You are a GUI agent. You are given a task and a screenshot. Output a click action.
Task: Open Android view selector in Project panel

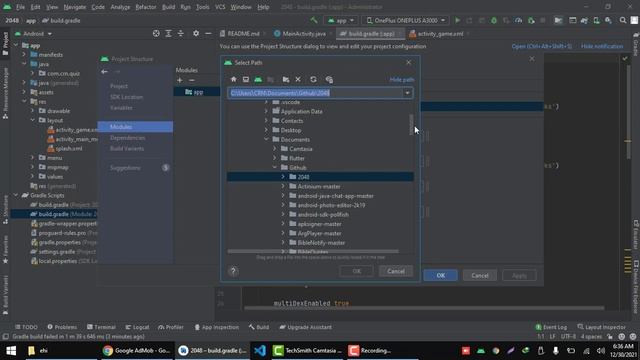pyautogui.click(x=33, y=33)
